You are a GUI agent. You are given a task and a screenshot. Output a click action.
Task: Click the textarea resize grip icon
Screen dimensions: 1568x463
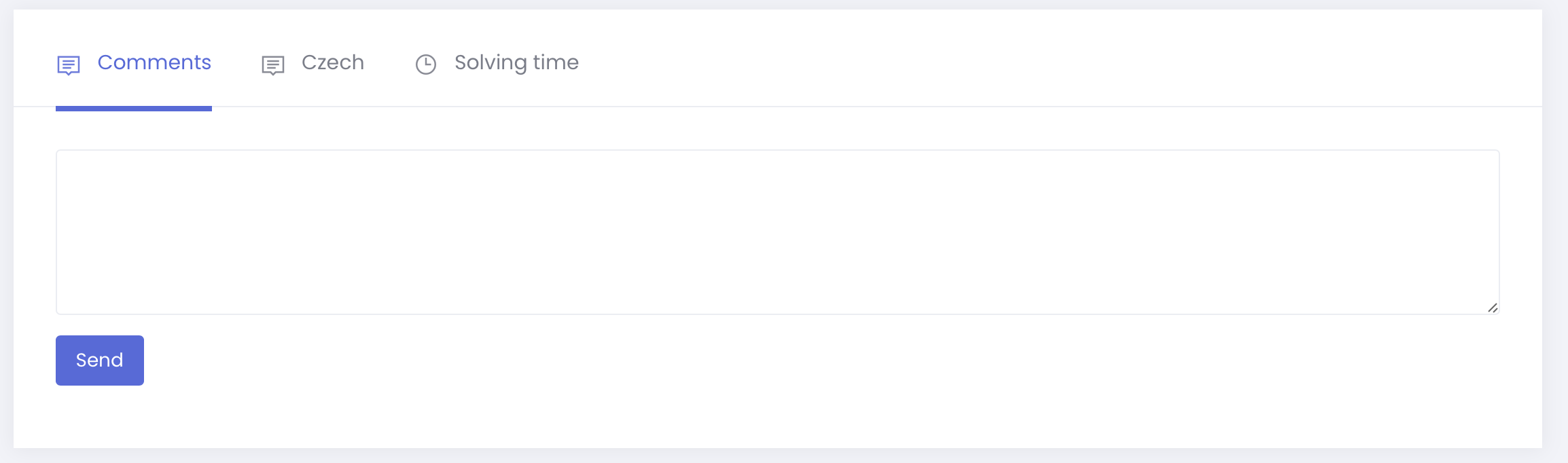(1492, 308)
